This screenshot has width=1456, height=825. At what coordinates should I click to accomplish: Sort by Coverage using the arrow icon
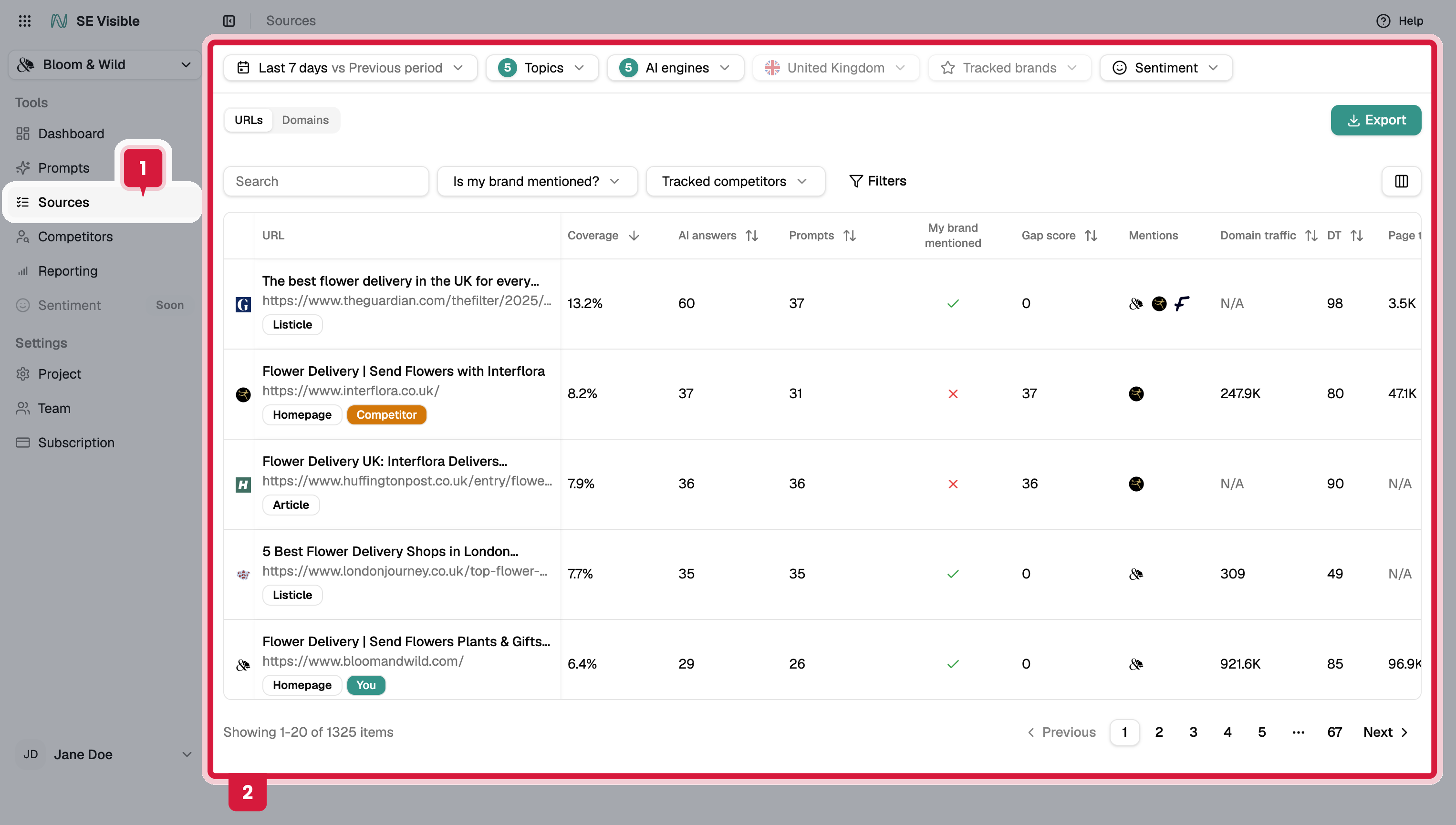pos(634,236)
